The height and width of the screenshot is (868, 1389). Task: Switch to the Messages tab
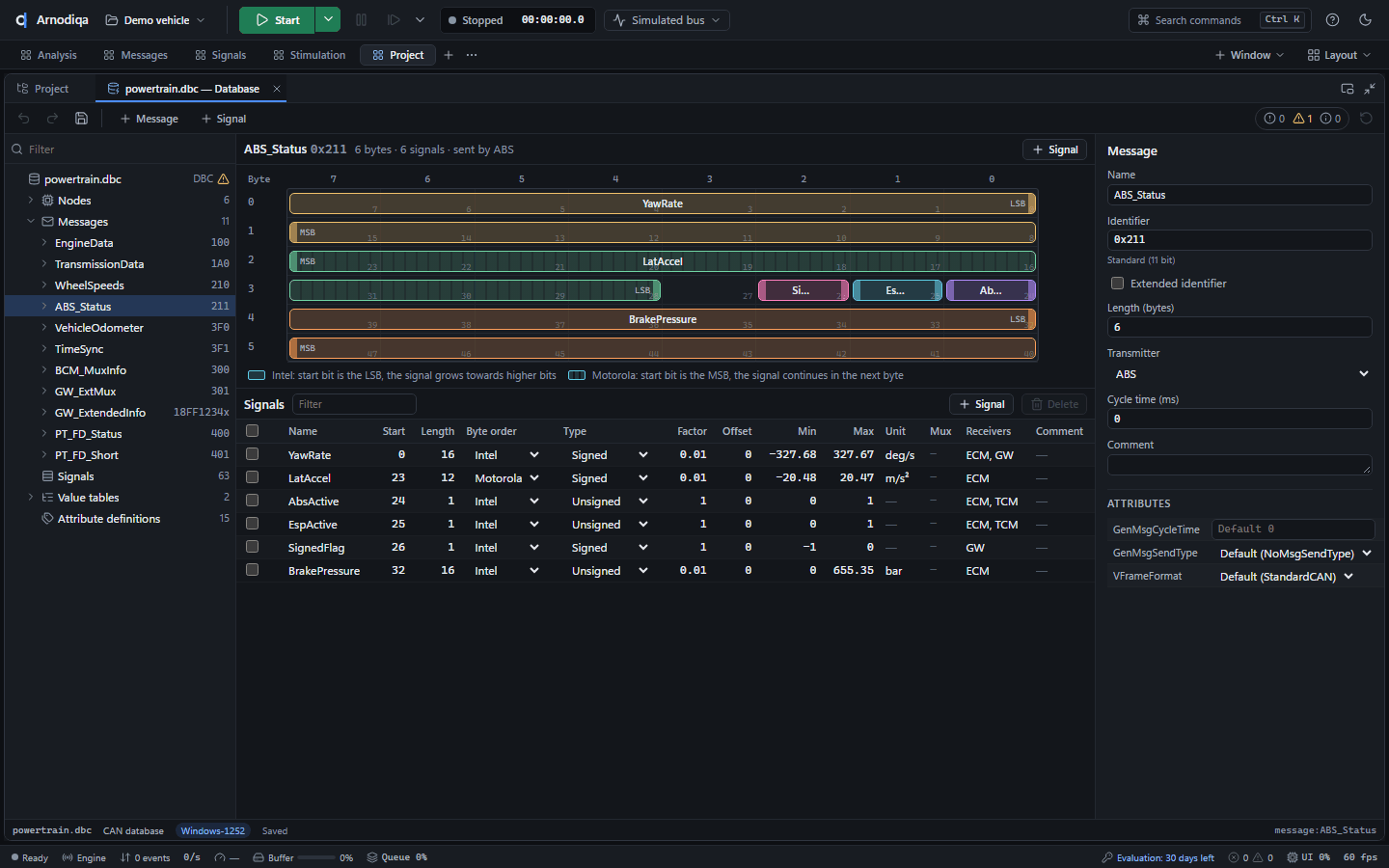click(135, 55)
